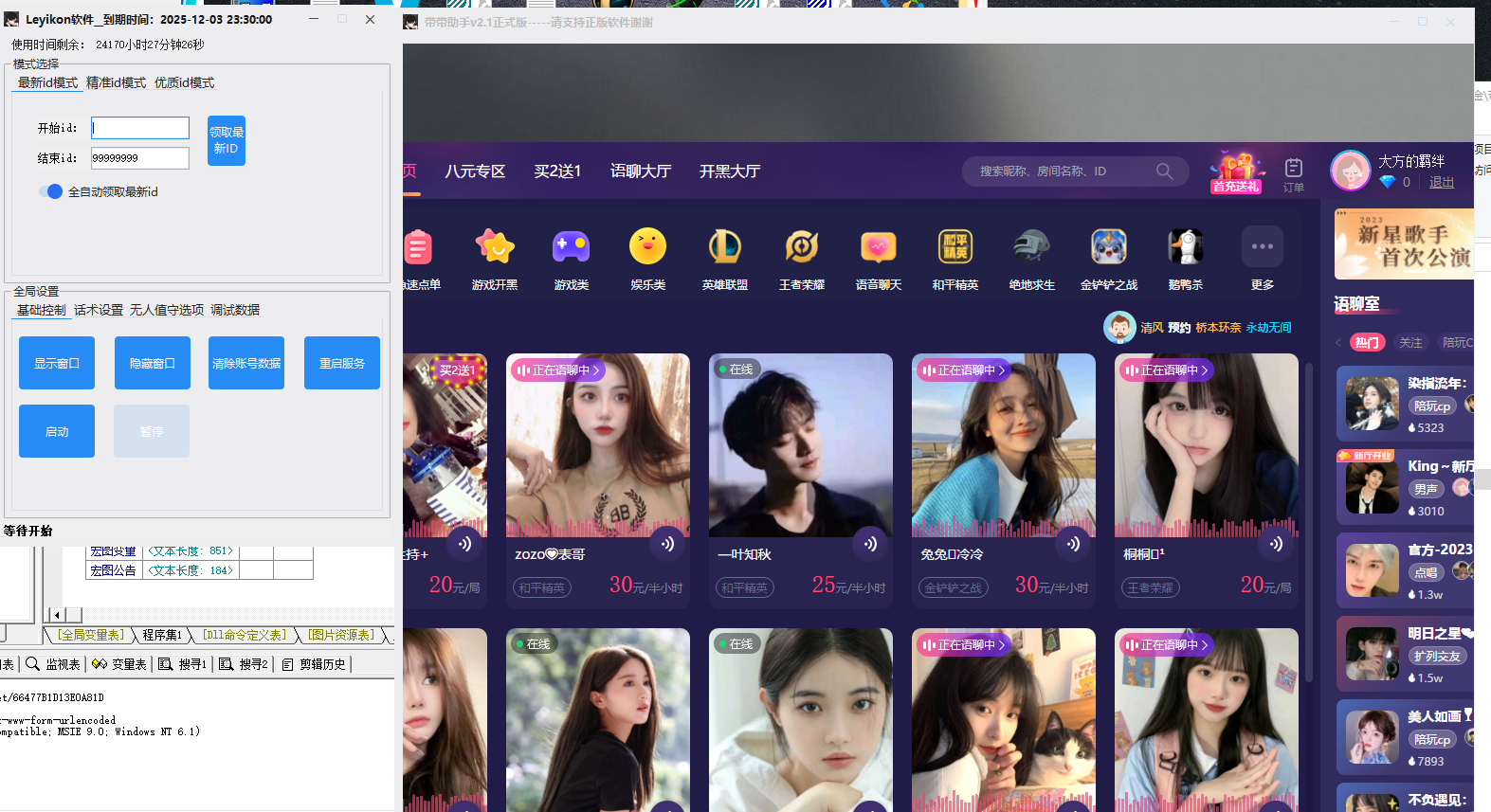The height and width of the screenshot is (812, 1491).
Task: Click the left arrow beside 热门
Action: (1338, 343)
